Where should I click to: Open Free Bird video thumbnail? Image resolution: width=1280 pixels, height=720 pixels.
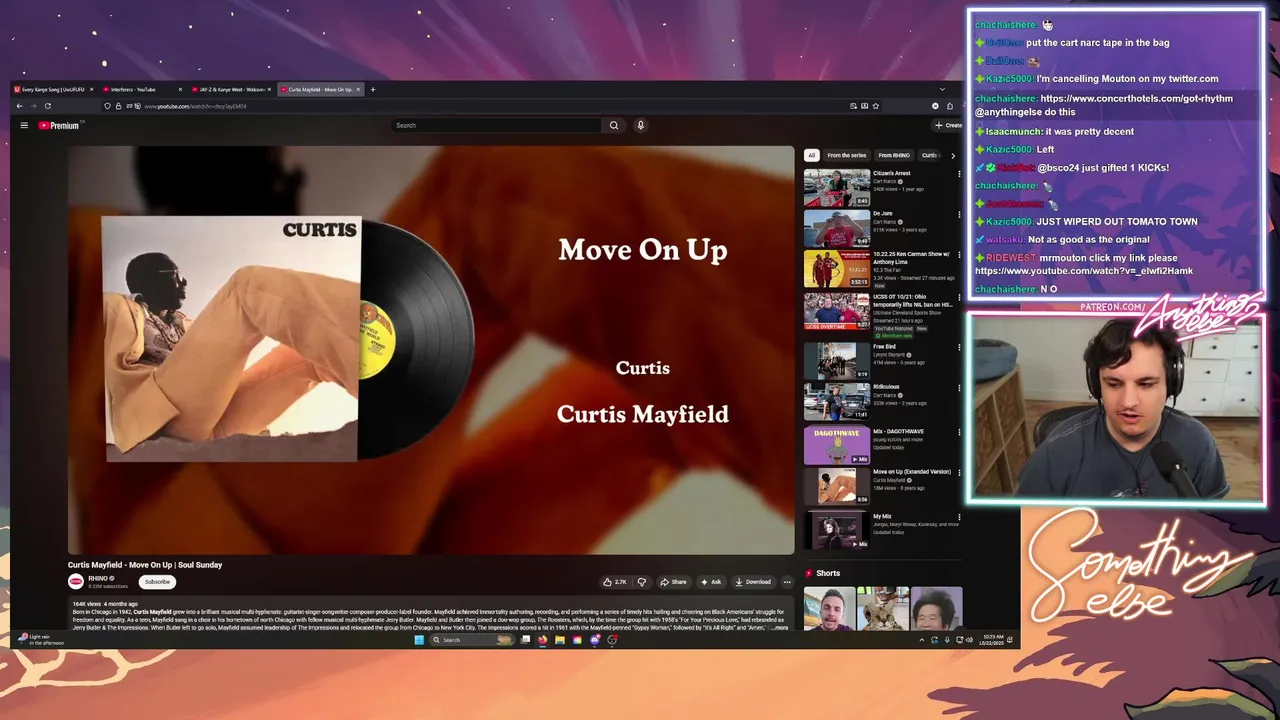[837, 361]
